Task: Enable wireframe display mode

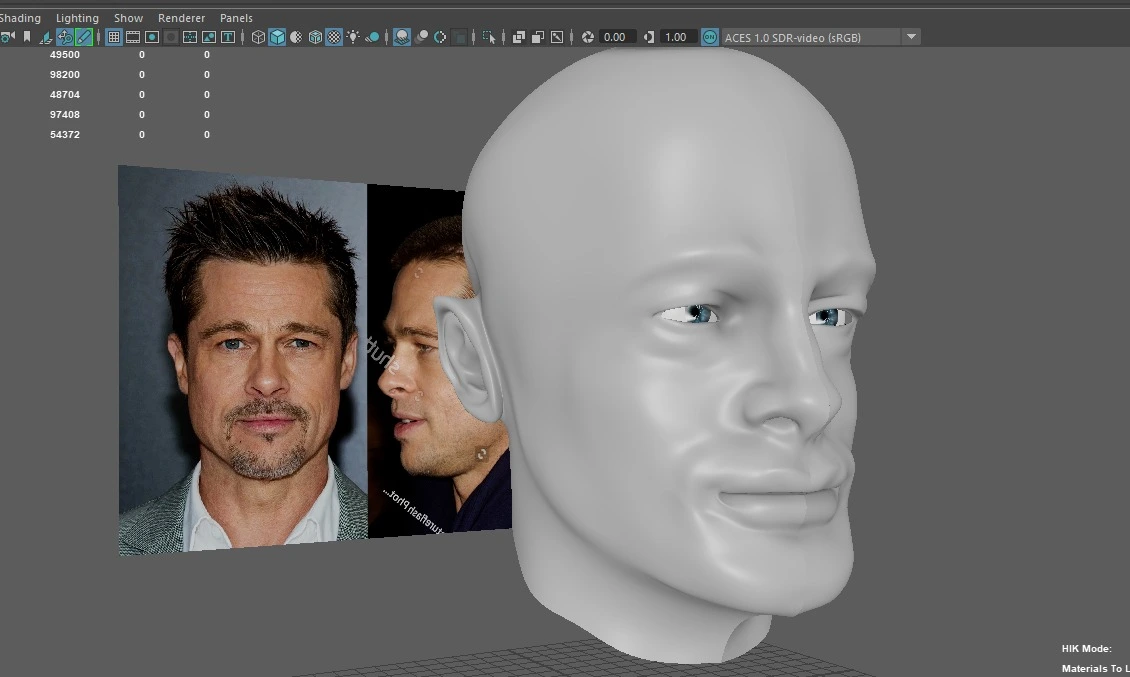Action: coord(258,37)
